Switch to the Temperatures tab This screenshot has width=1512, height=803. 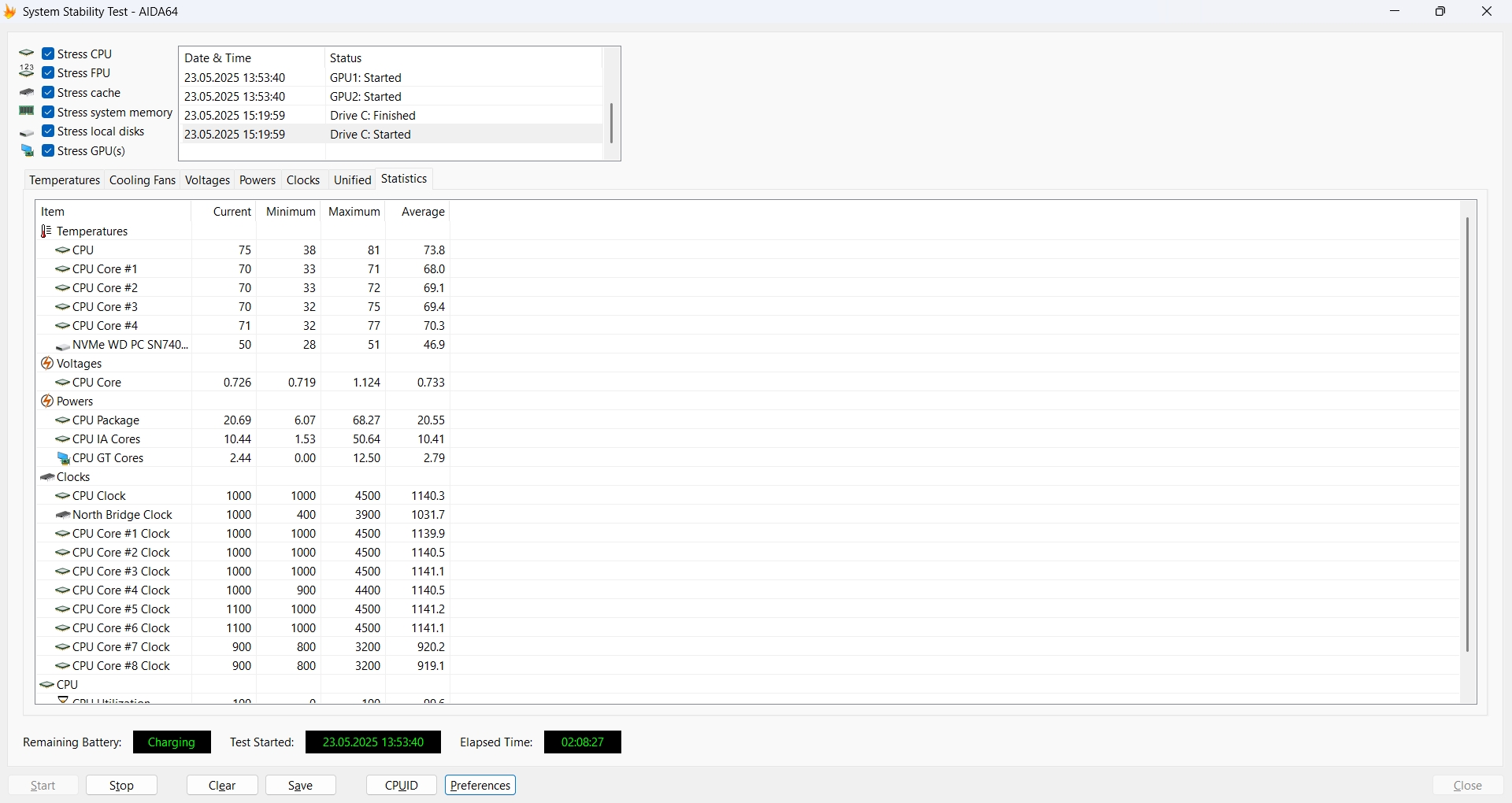point(65,181)
